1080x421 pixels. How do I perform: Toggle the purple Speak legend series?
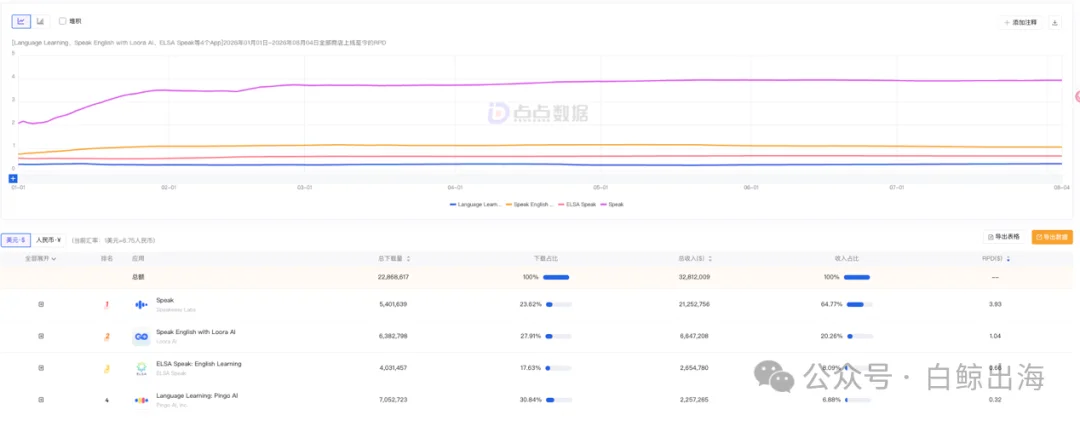click(x=612, y=205)
